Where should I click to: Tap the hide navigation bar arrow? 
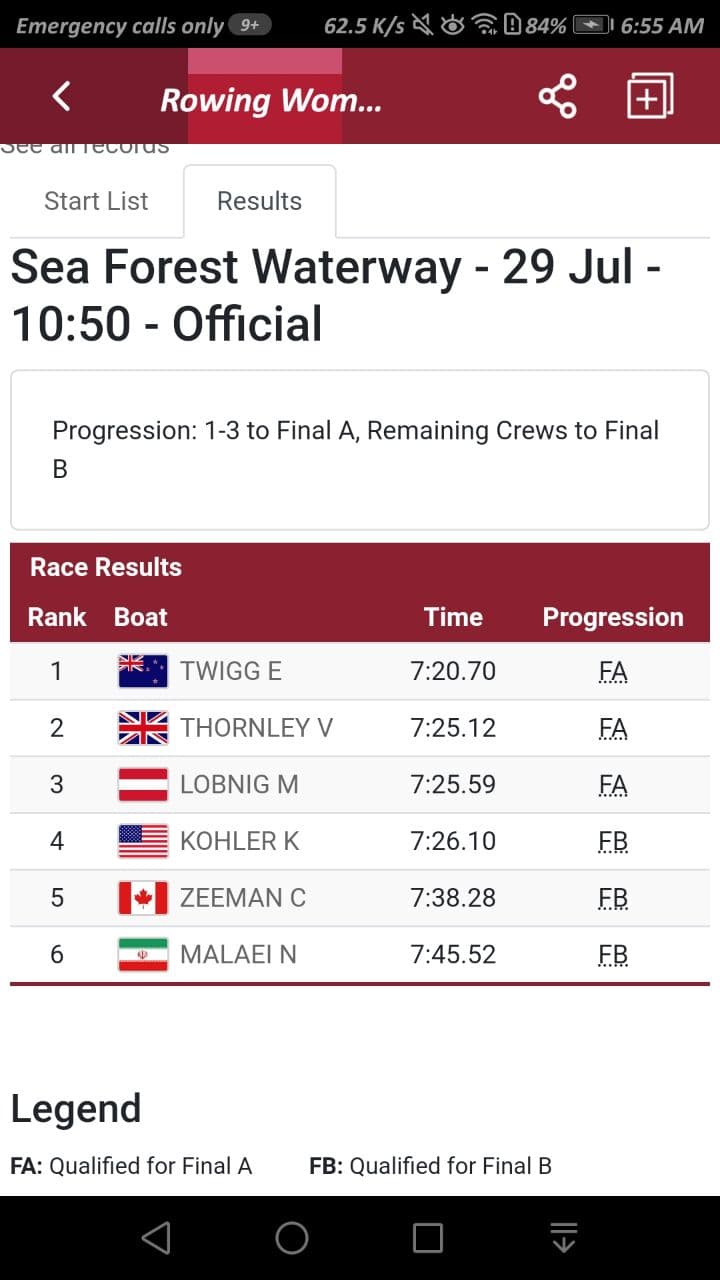pyautogui.click(x=564, y=1238)
